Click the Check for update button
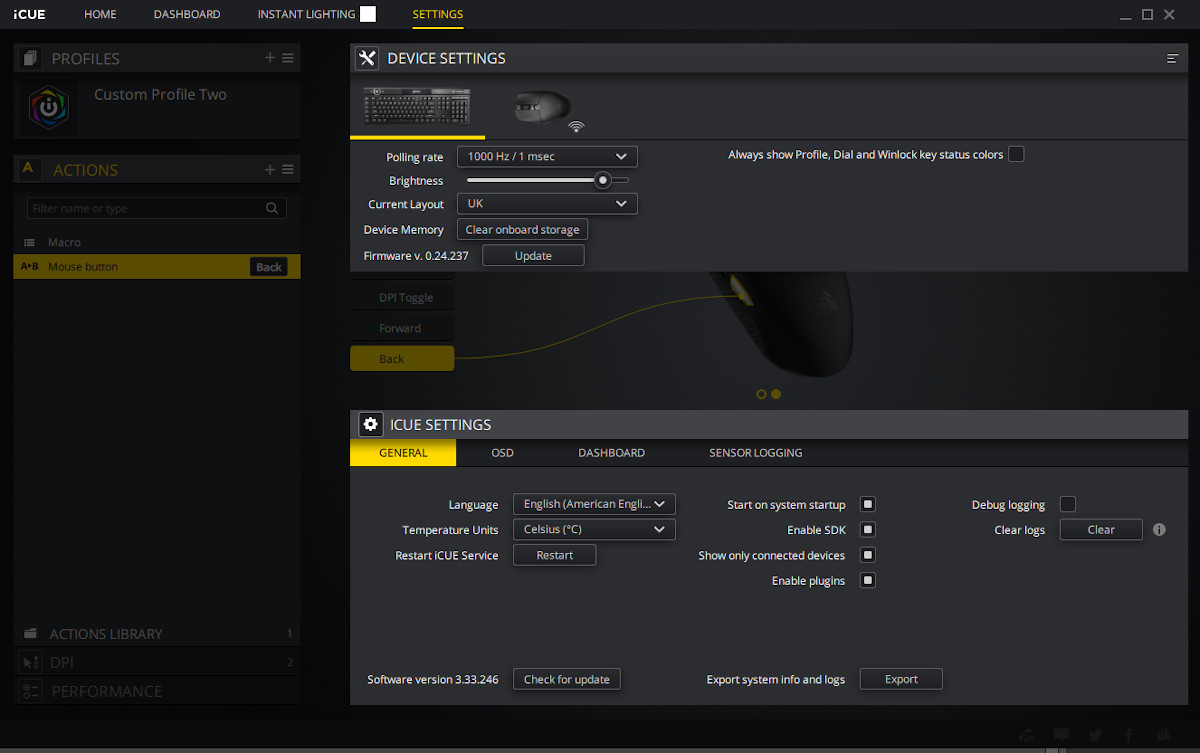The height and width of the screenshot is (753, 1200). pyautogui.click(x=567, y=679)
